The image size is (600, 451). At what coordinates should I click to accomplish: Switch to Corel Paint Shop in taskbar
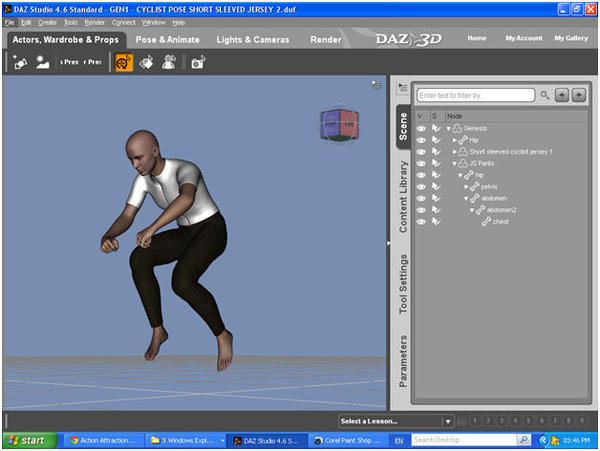347,440
